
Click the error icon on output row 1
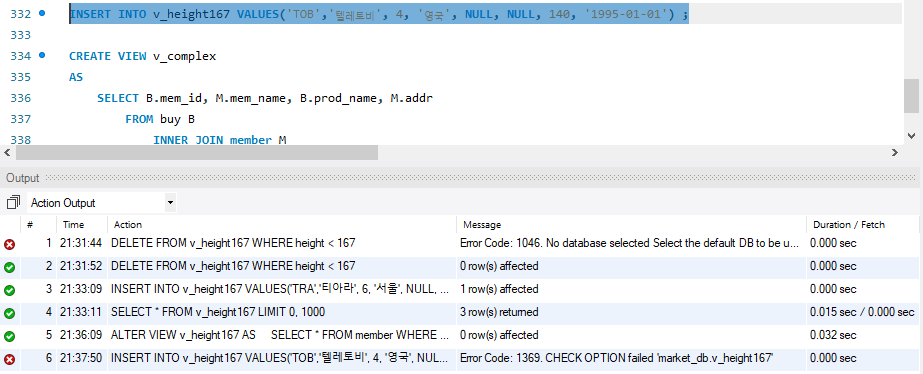(9, 244)
